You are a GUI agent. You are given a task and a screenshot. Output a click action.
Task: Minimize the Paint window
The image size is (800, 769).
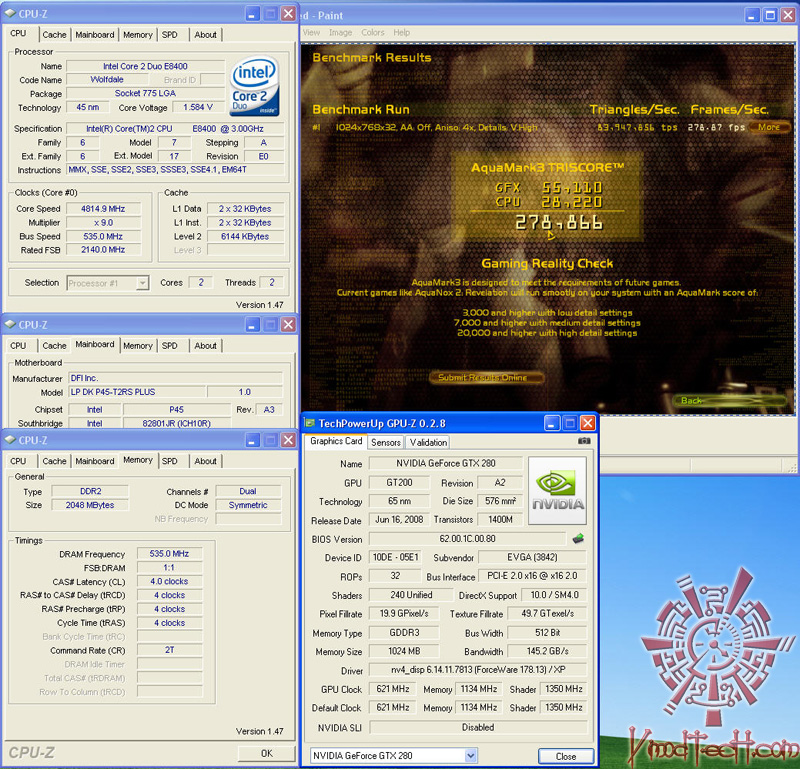coord(752,15)
